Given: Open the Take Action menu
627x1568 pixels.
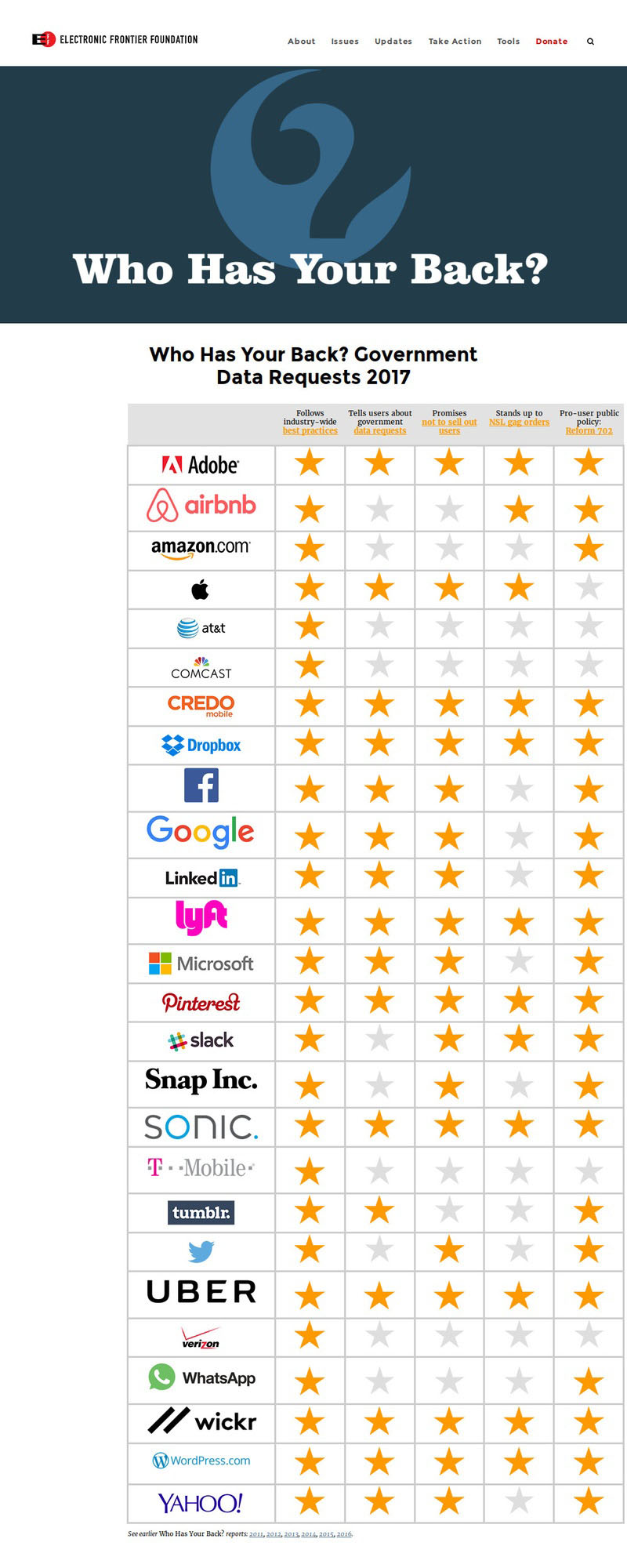Looking at the screenshot, I should point(455,42).
